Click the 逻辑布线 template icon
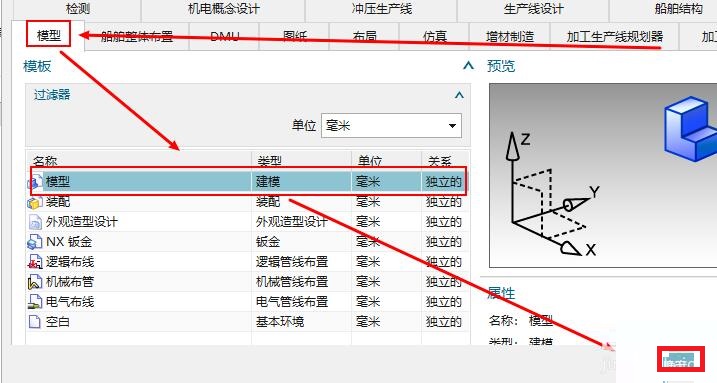This screenshot has width=717, height=383. click(35, 262)
